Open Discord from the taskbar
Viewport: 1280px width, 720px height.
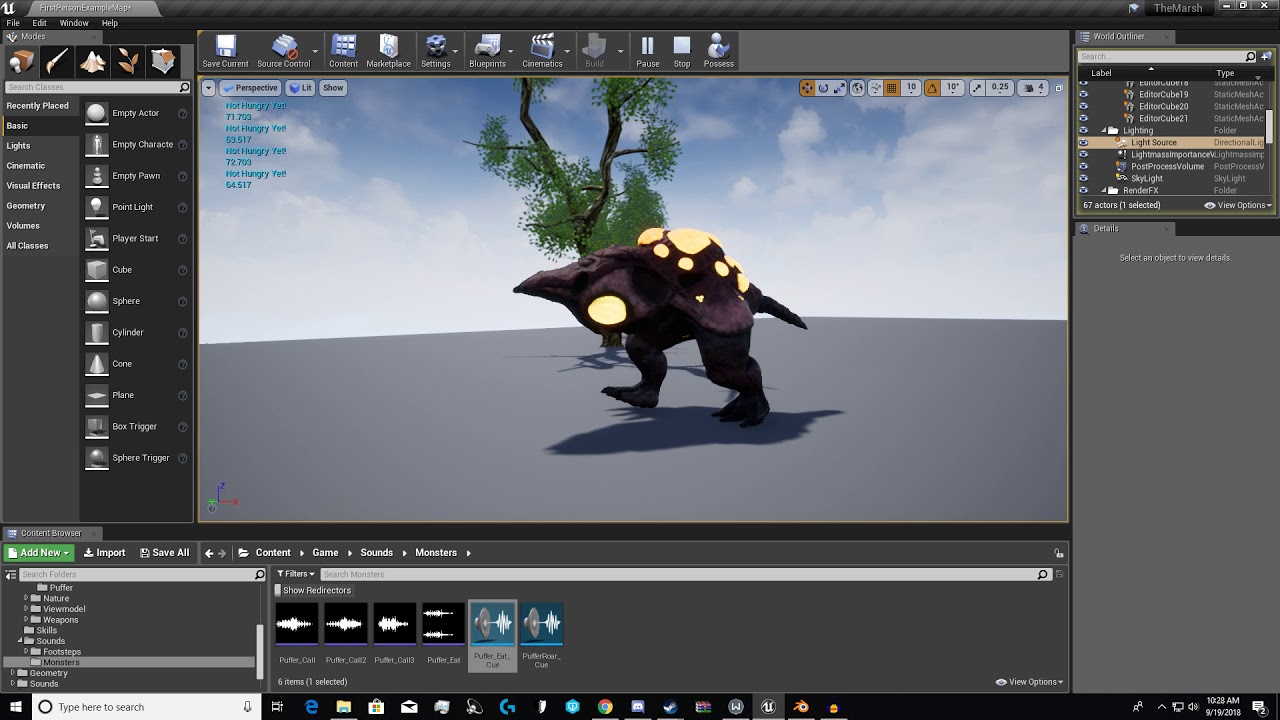638,707
